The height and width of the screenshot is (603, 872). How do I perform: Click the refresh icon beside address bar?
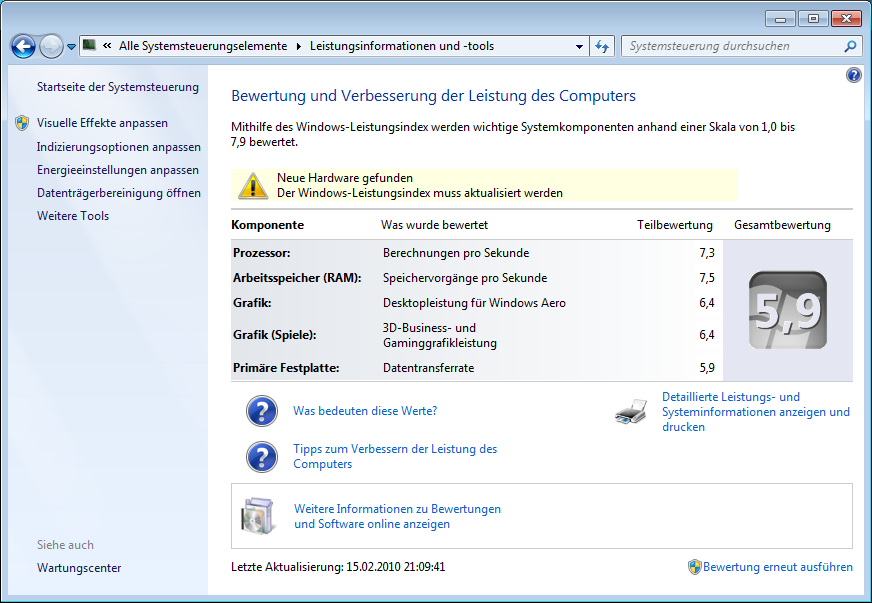602,46
